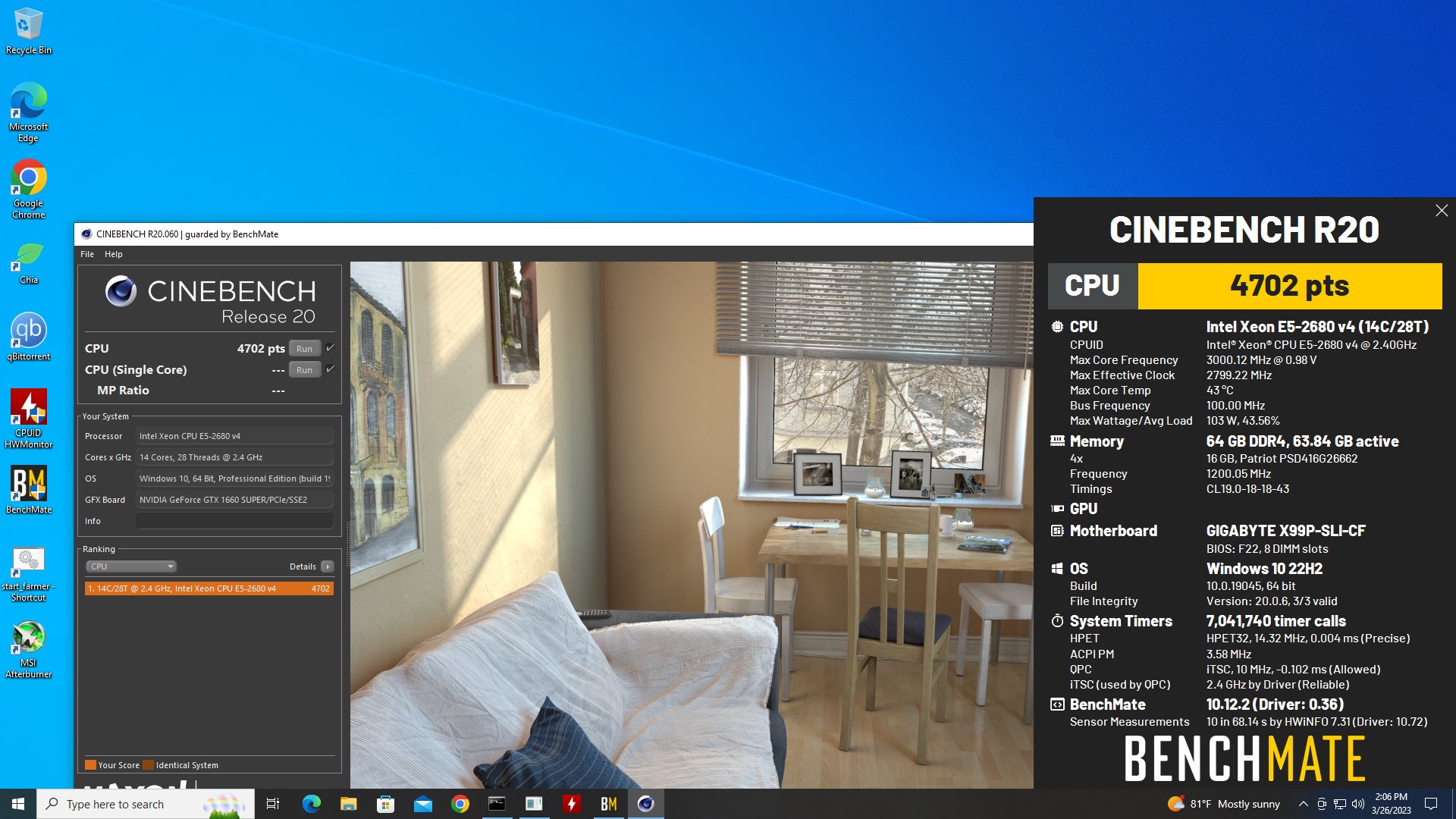
Task: Select the Microsoft Edge desktop shortcut
Action: (28, 111)
